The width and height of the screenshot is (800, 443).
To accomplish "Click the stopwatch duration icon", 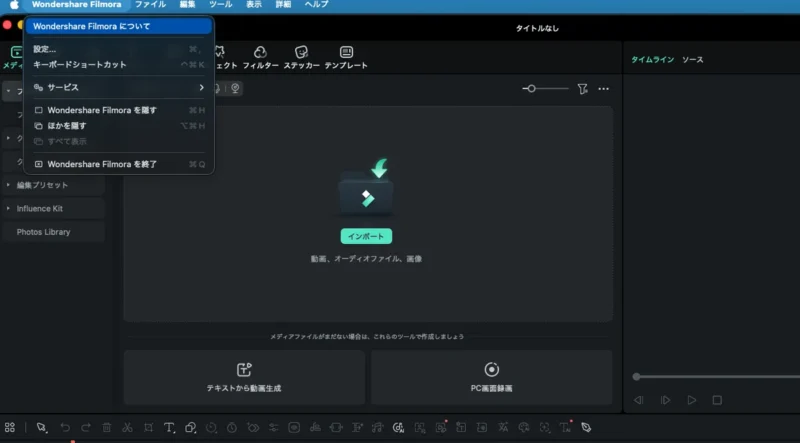I will (232, 428).
